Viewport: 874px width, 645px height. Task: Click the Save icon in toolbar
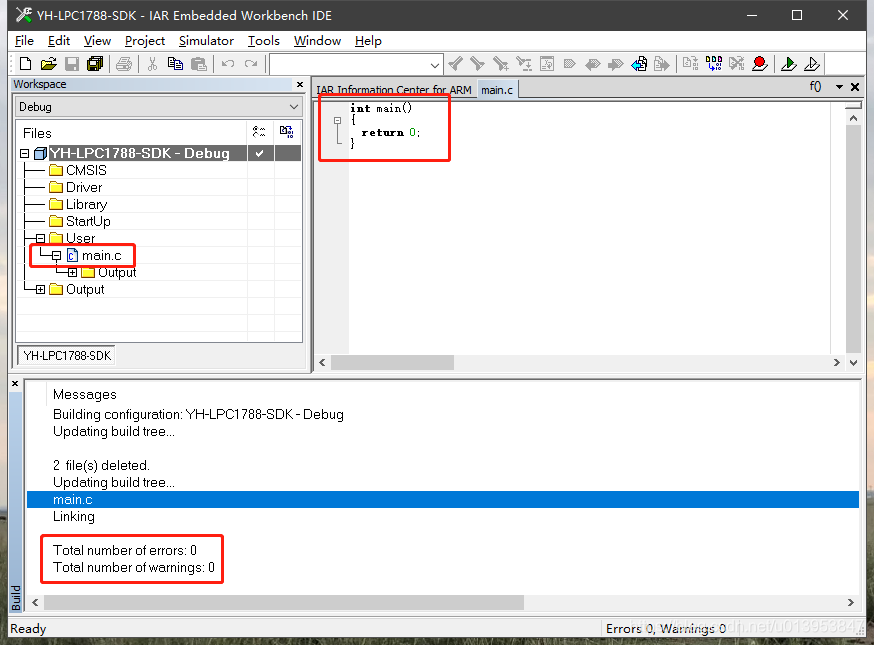coord(72,64)
